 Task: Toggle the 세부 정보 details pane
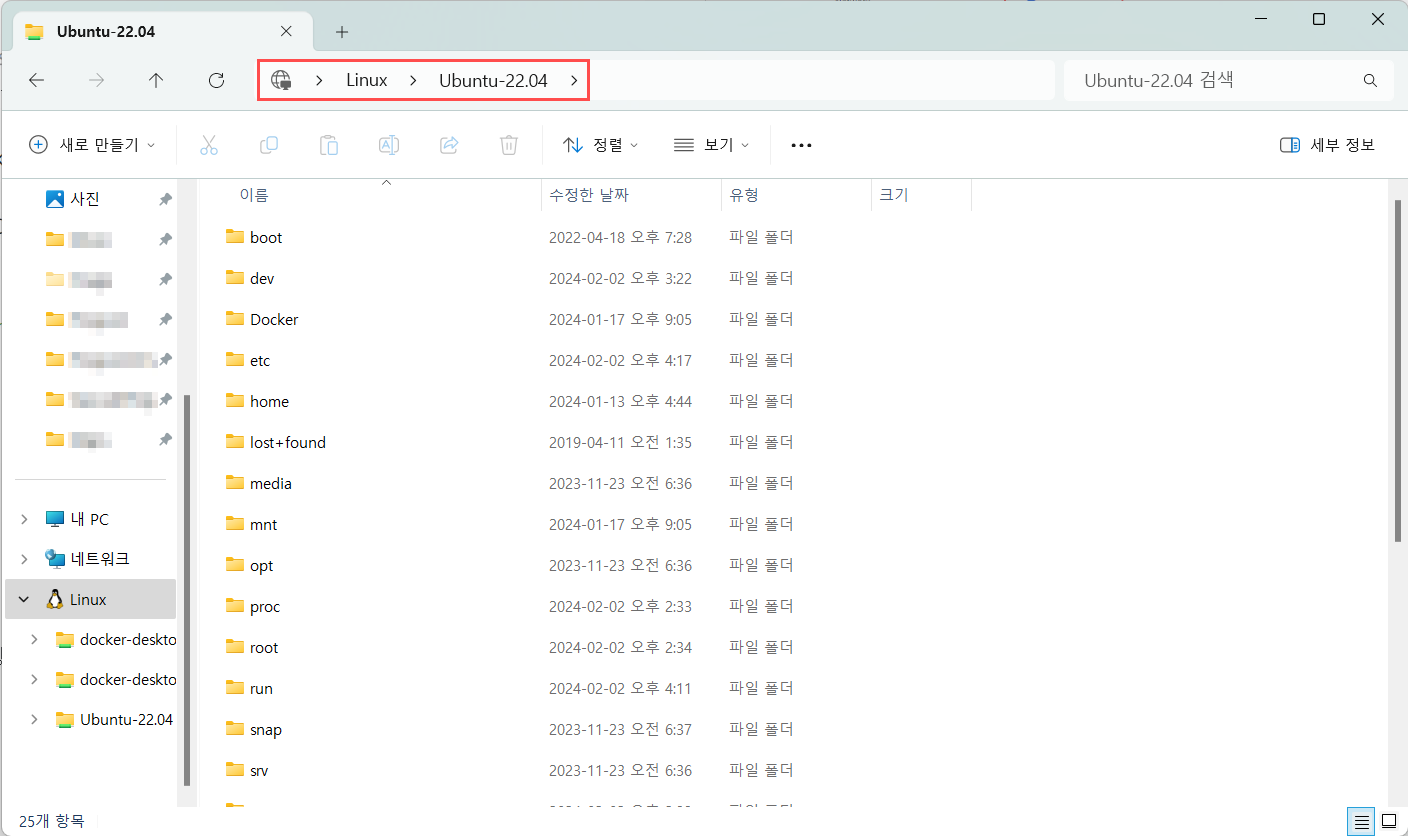point(1328,145)
